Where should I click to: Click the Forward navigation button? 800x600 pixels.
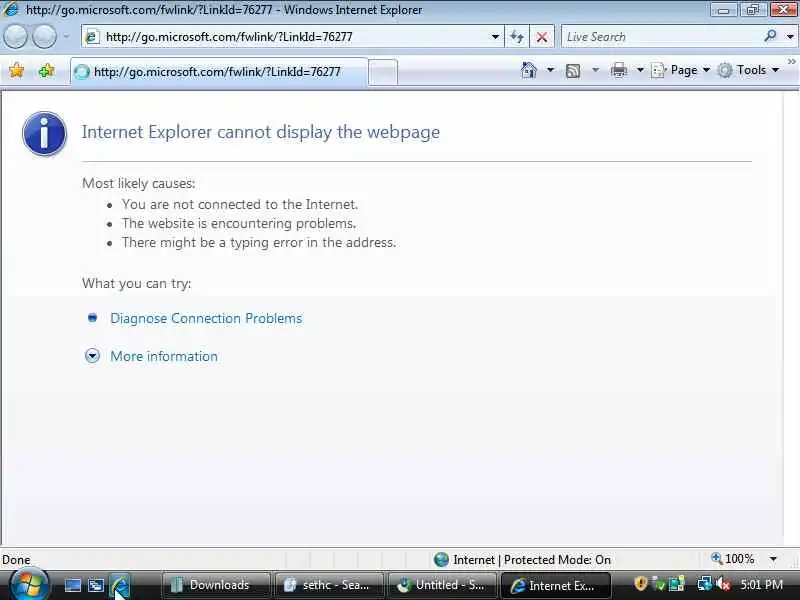pyautogui.click(x=45, y=37)
